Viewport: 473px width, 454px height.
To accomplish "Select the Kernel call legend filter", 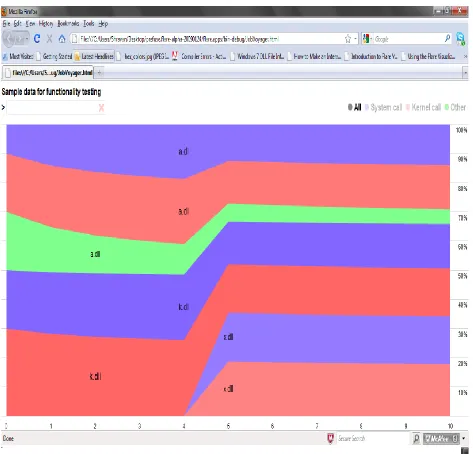I will click(423, 107).
